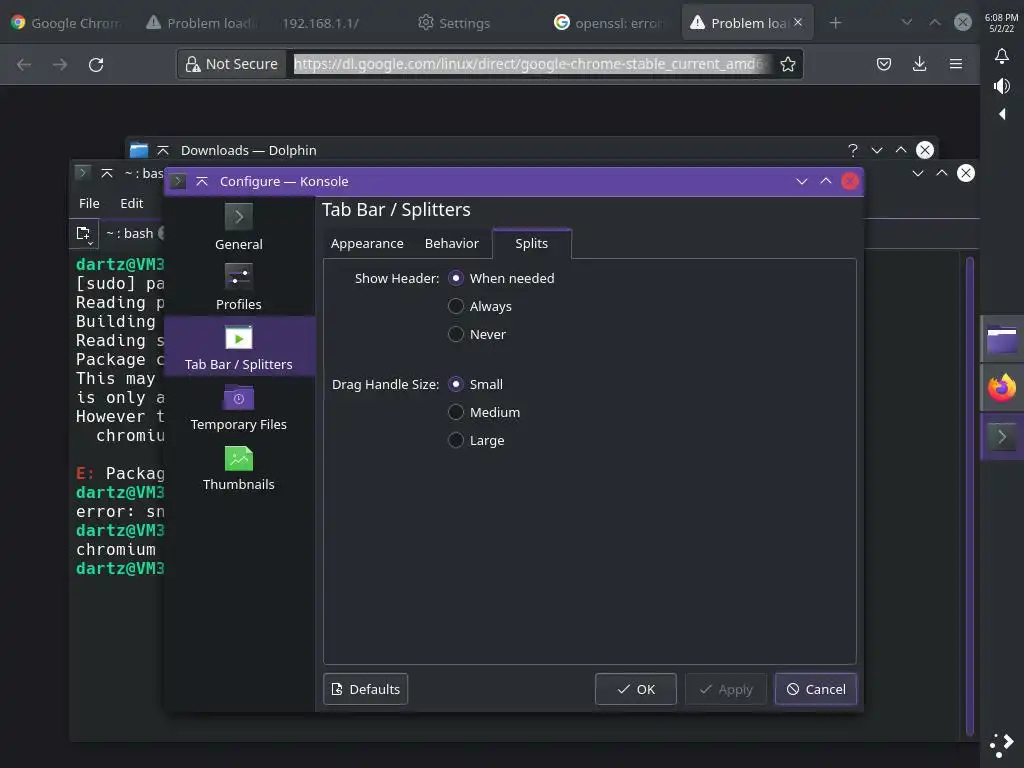Screen dimensions: 1024x768
Task: Go back in browser history
Action: pyautogui.click(x=24, y=65)
